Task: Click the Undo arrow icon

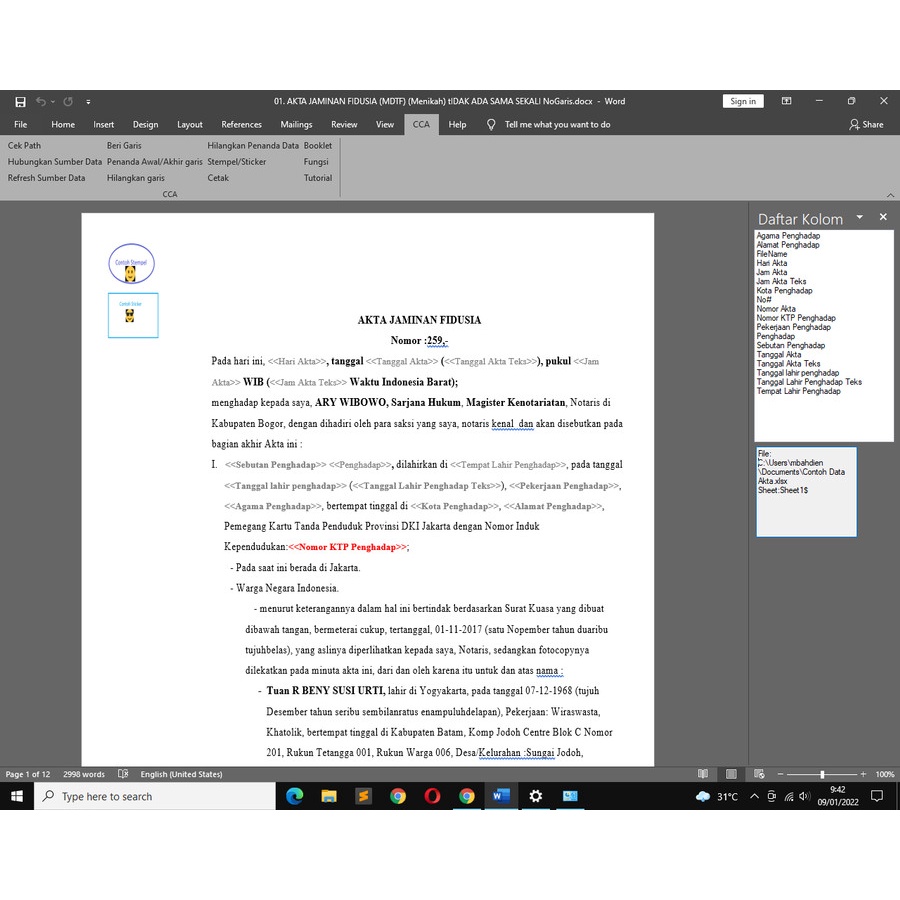Action: (x=41, y=101)
